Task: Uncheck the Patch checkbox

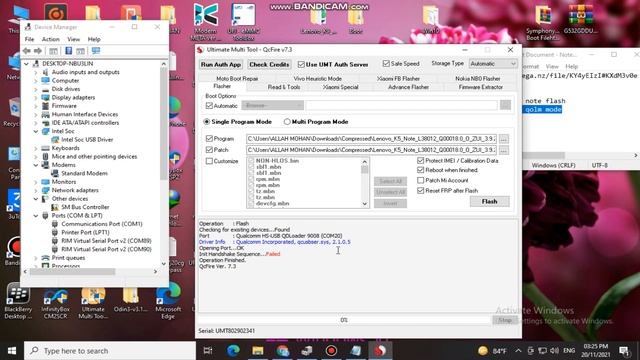Action: point(209,150)
